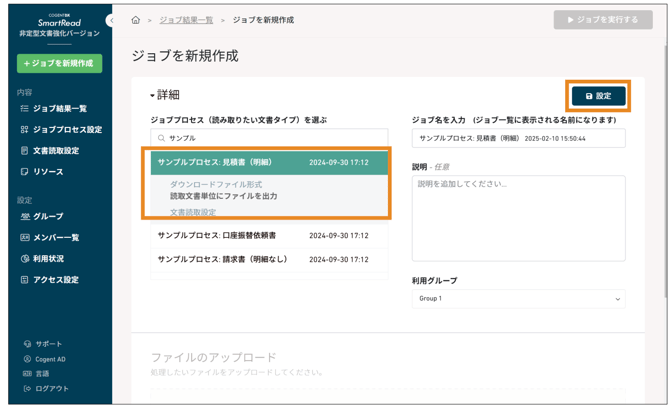Viewport: 670px width, 406px height.
Task: Open the ジョブ結果一覧 breadcrumb link
Action: coord(186,20)
